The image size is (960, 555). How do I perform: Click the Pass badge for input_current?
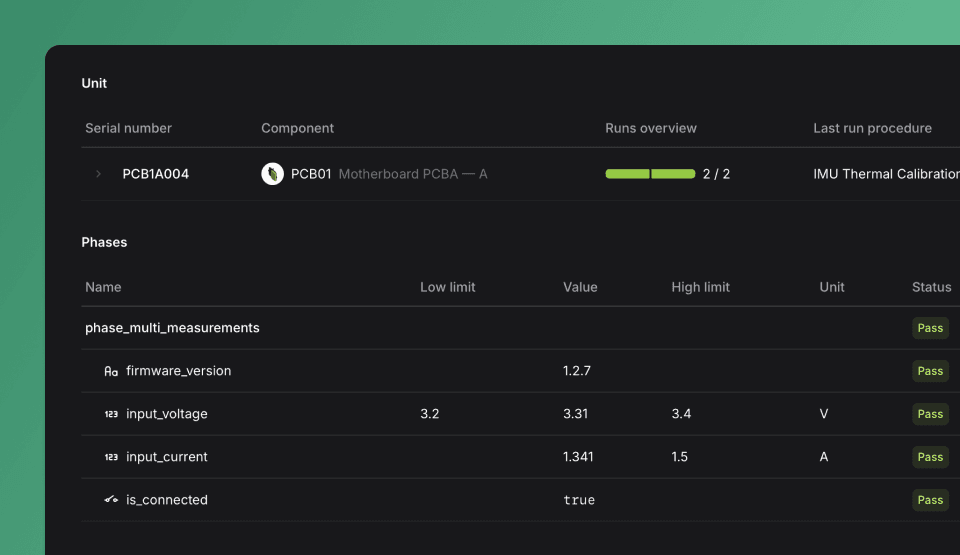click(x=931, y=457)
